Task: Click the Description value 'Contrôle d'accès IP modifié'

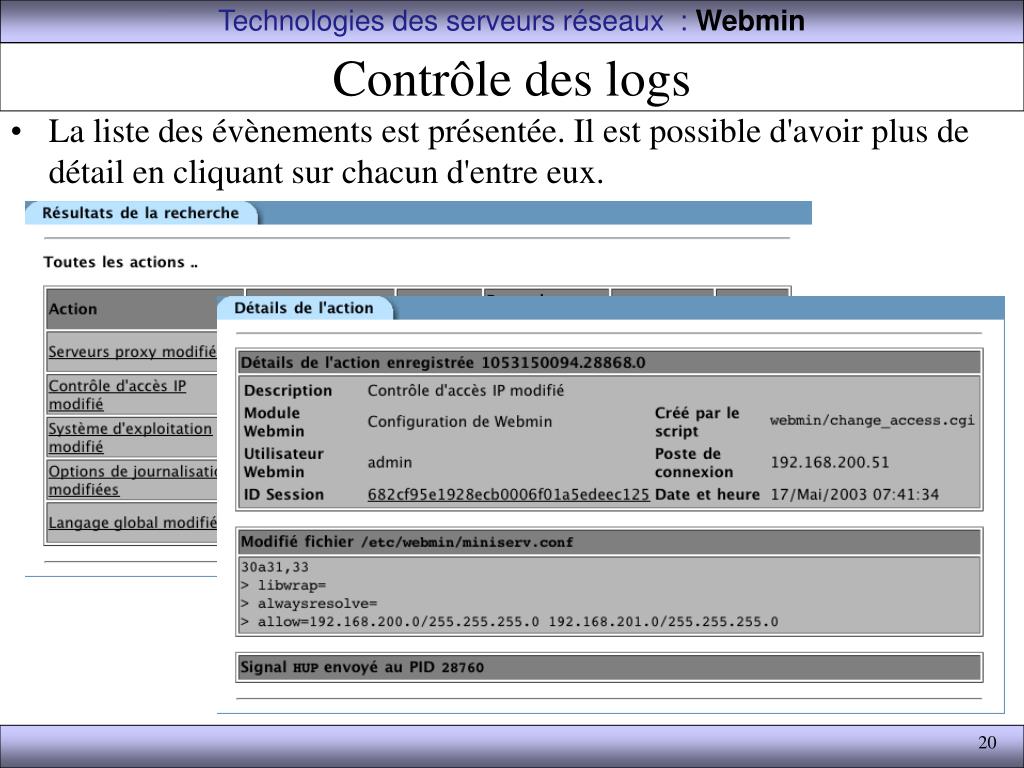Action: (466, 391)
